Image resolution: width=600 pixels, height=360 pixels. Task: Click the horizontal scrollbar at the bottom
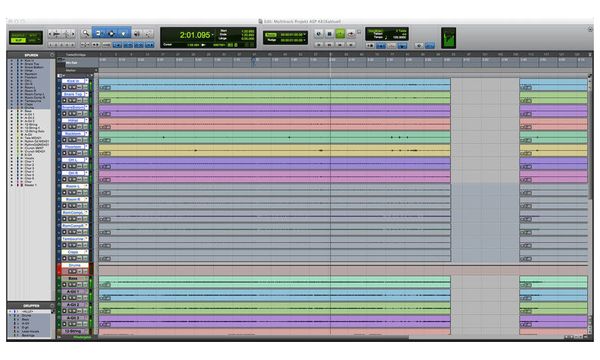click(x=254, y=337)
